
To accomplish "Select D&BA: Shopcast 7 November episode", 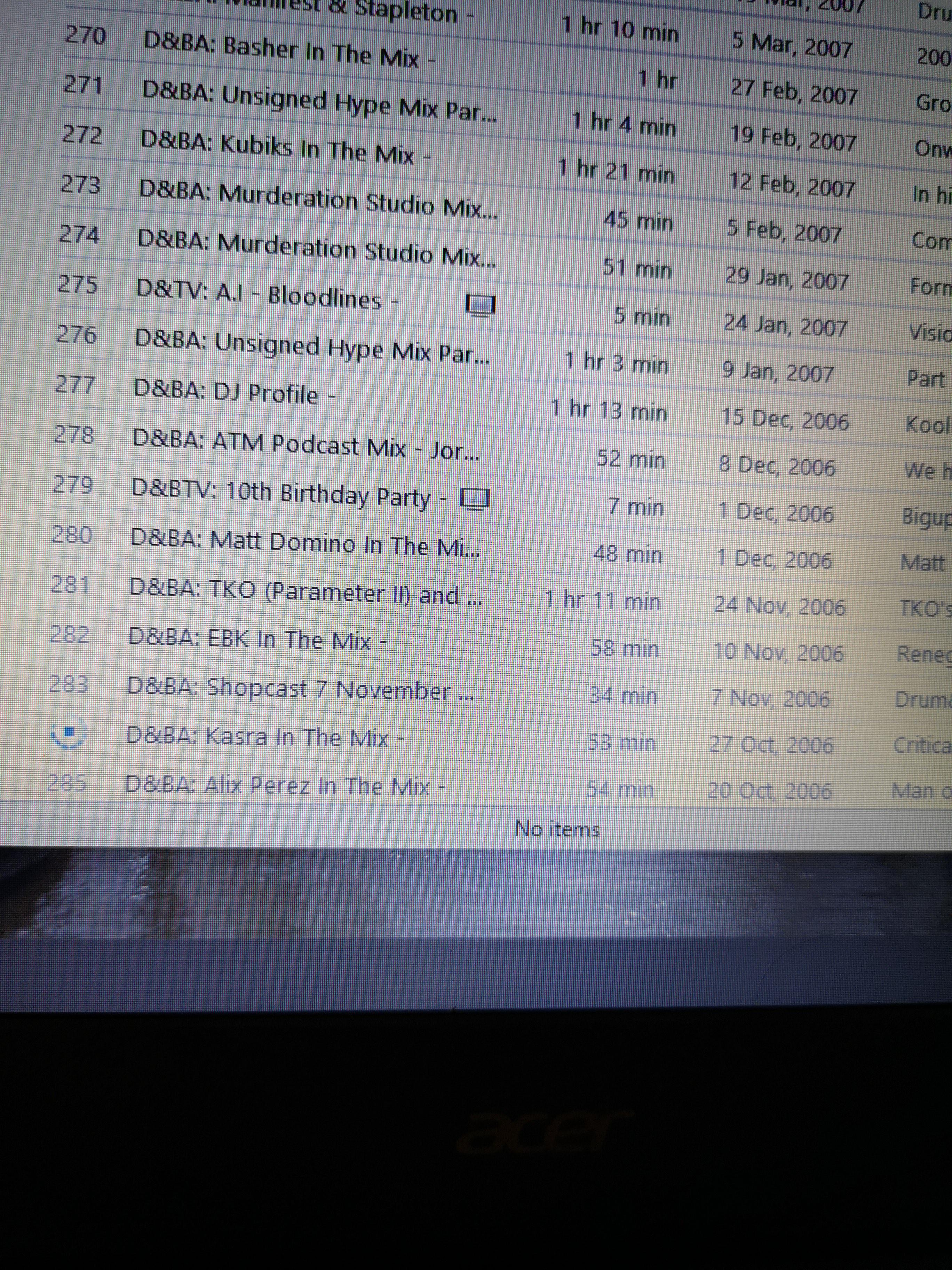I will [x=300, y=690].
